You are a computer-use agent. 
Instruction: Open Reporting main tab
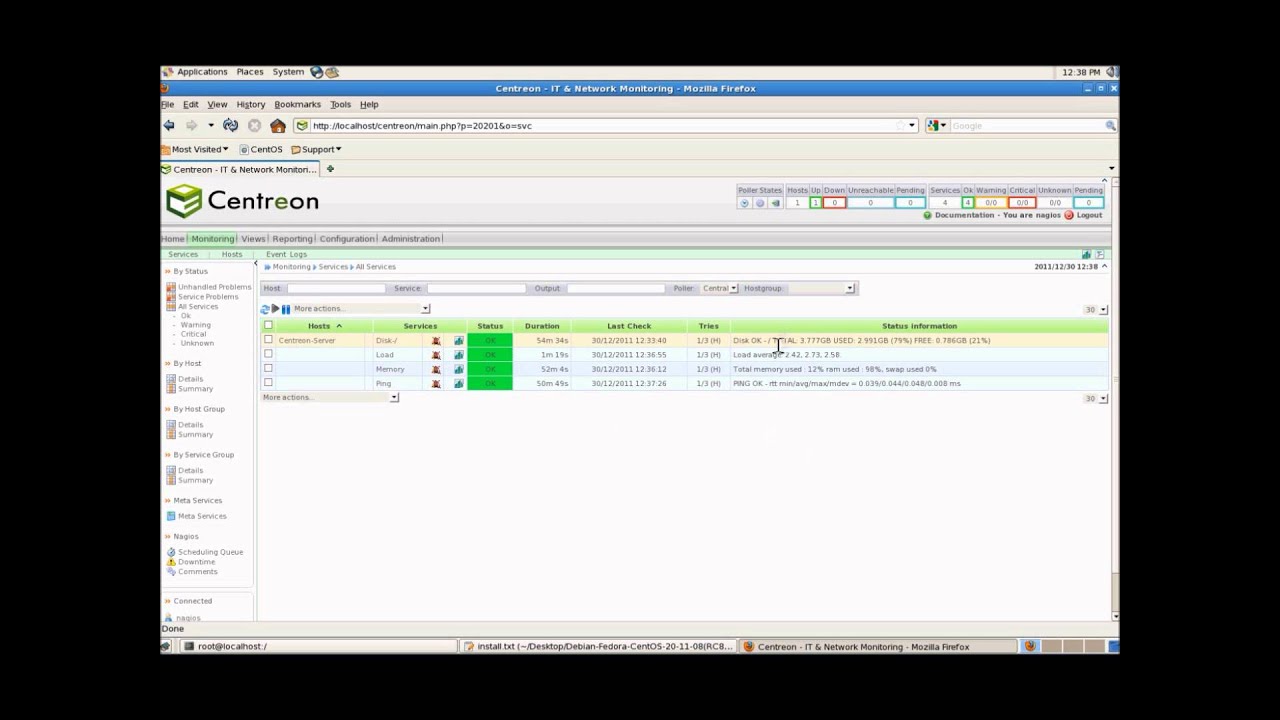coord(292,239)
